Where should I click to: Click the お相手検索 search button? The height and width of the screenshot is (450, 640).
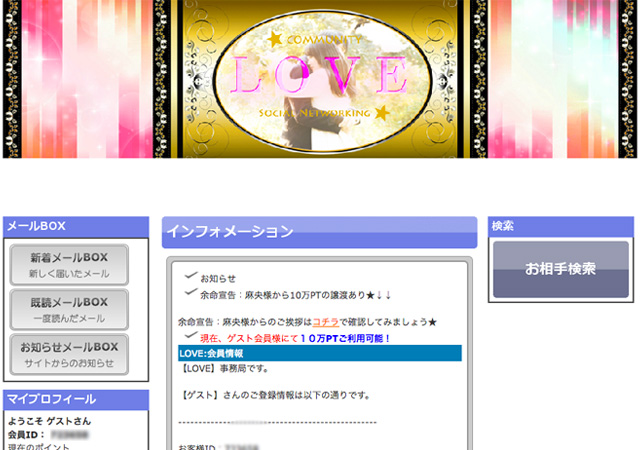click(561, 270)
